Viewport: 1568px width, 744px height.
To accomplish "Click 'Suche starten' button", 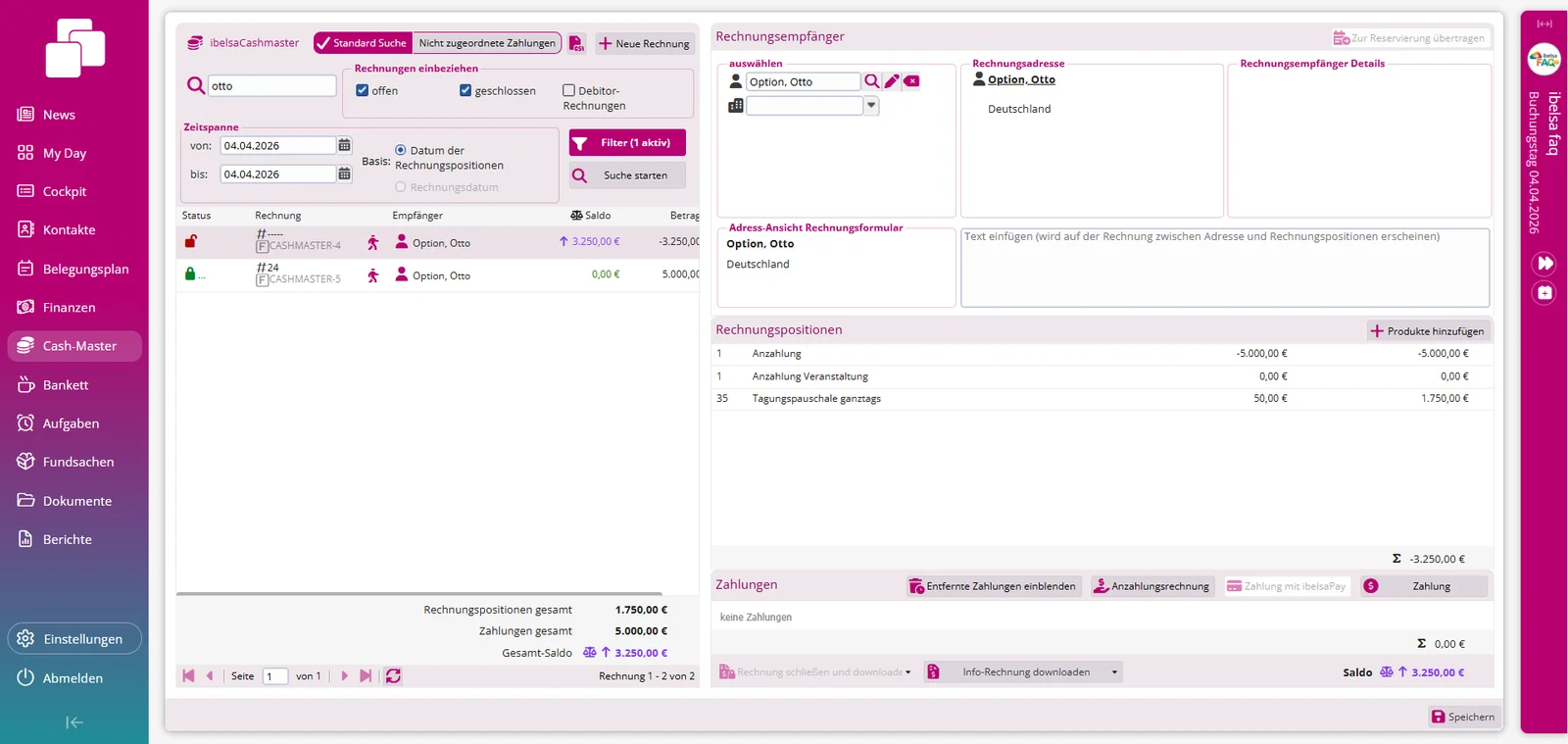I will 627,175.
